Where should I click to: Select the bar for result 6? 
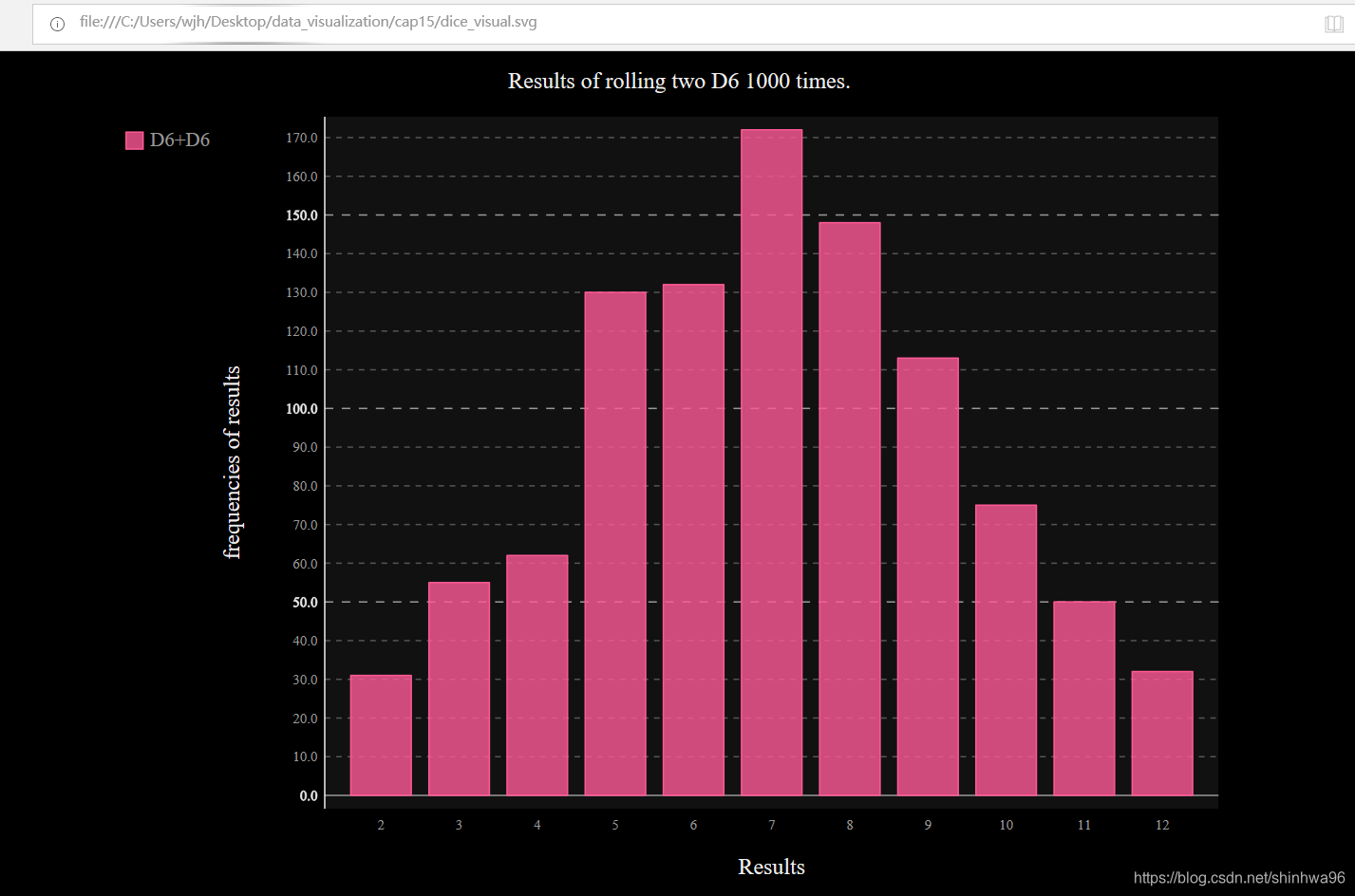click(x=693, y=540)
